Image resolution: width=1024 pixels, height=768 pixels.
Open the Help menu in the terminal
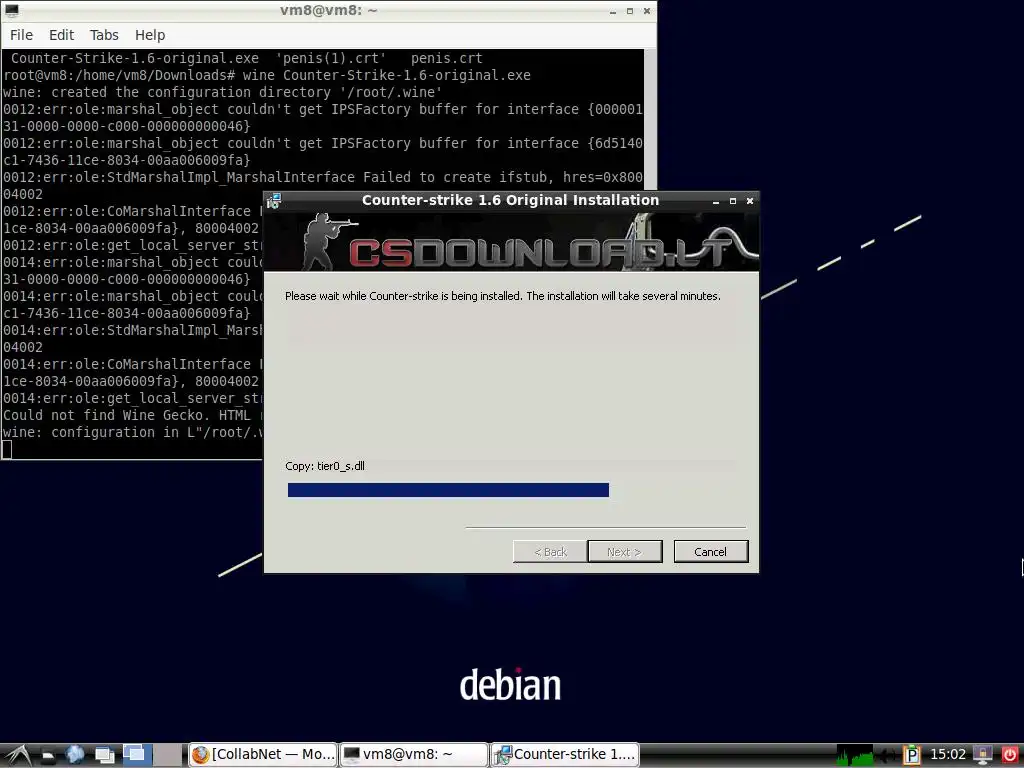(x=150, y=35)
